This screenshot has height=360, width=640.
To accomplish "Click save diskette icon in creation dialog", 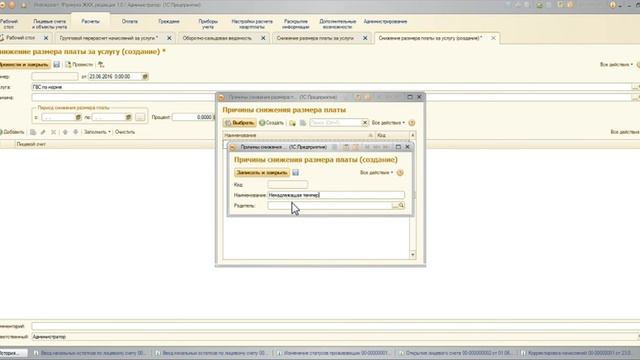I will [x=296, y=173].
